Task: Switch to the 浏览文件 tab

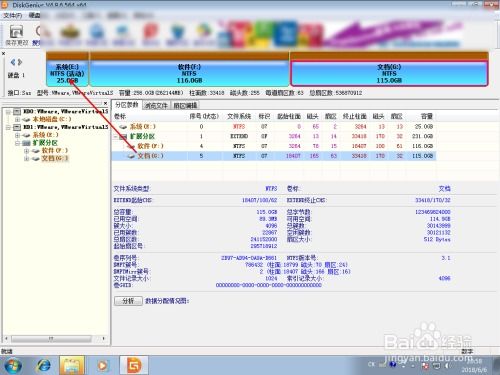Action: [156, 106]
